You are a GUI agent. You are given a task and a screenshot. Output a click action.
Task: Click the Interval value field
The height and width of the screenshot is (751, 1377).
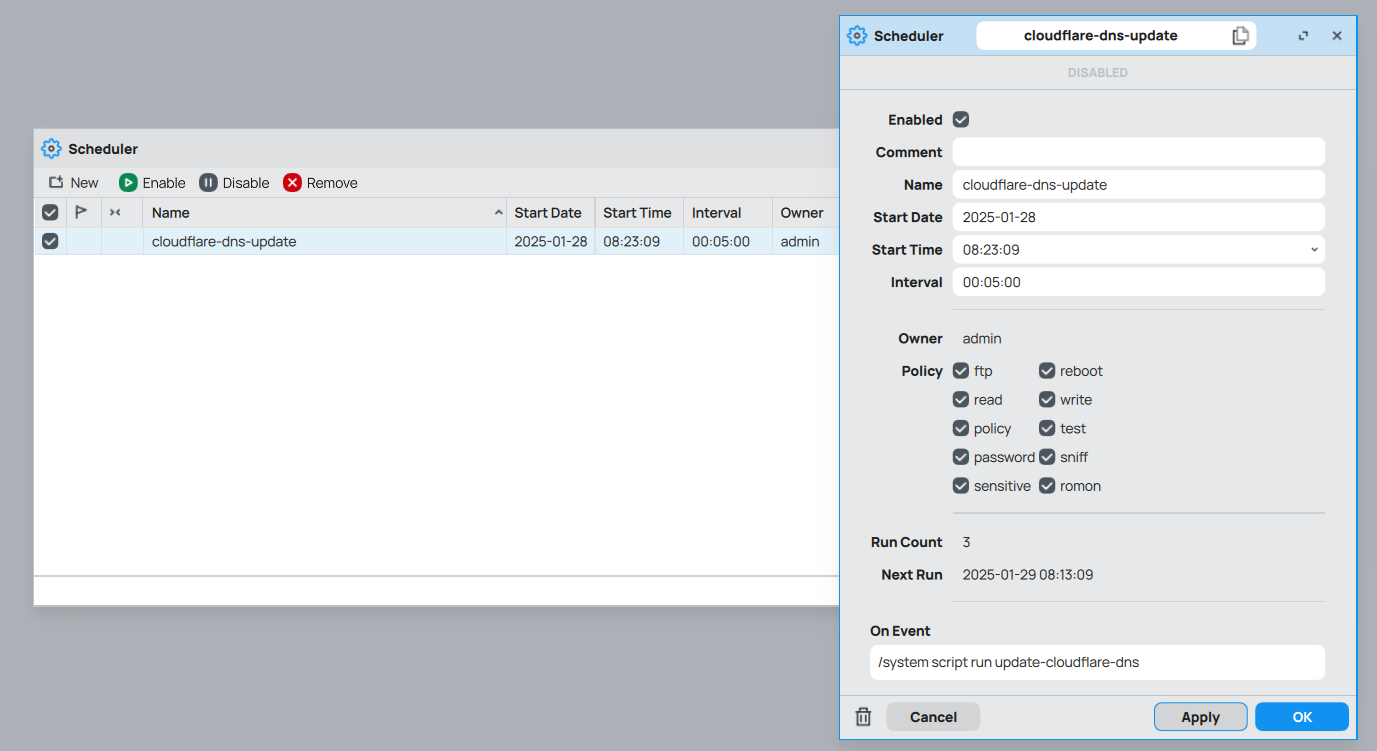pyautogui.click(x=1138, y=282)
